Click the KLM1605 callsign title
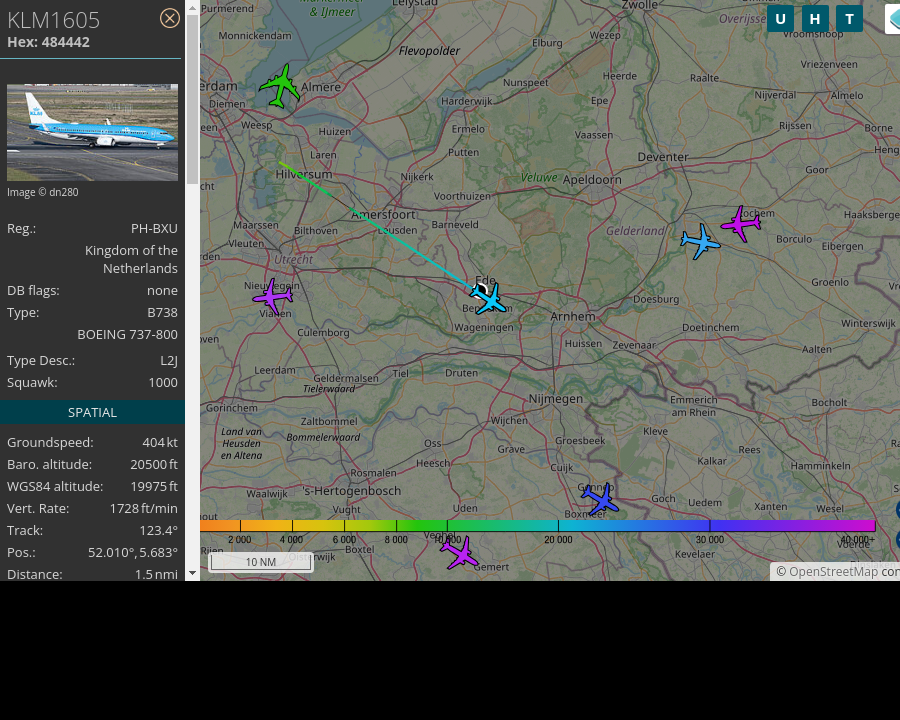The width and height of the screenshot is (900, 720). [x=53, y=20]
